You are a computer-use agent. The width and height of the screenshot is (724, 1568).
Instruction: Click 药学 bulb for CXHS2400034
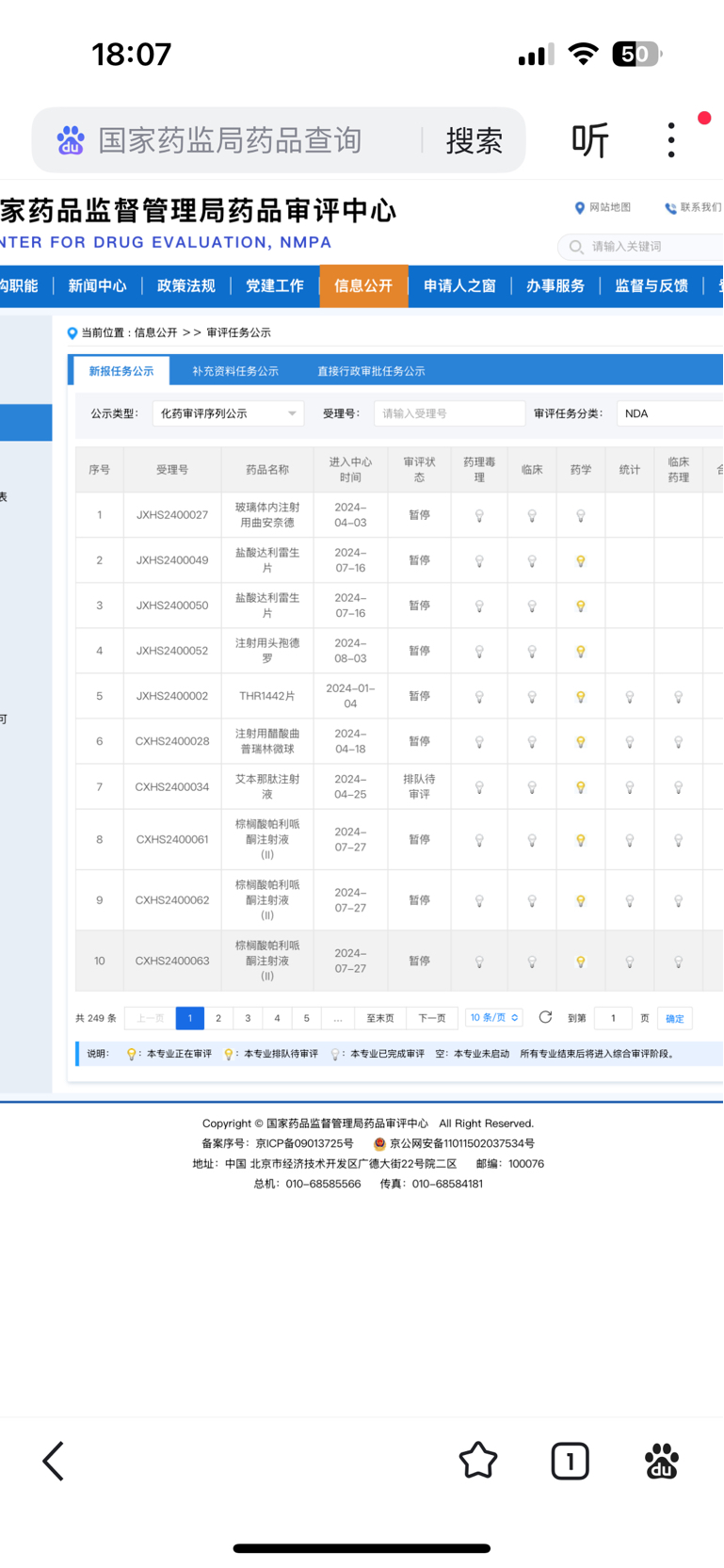click(581, 787)
